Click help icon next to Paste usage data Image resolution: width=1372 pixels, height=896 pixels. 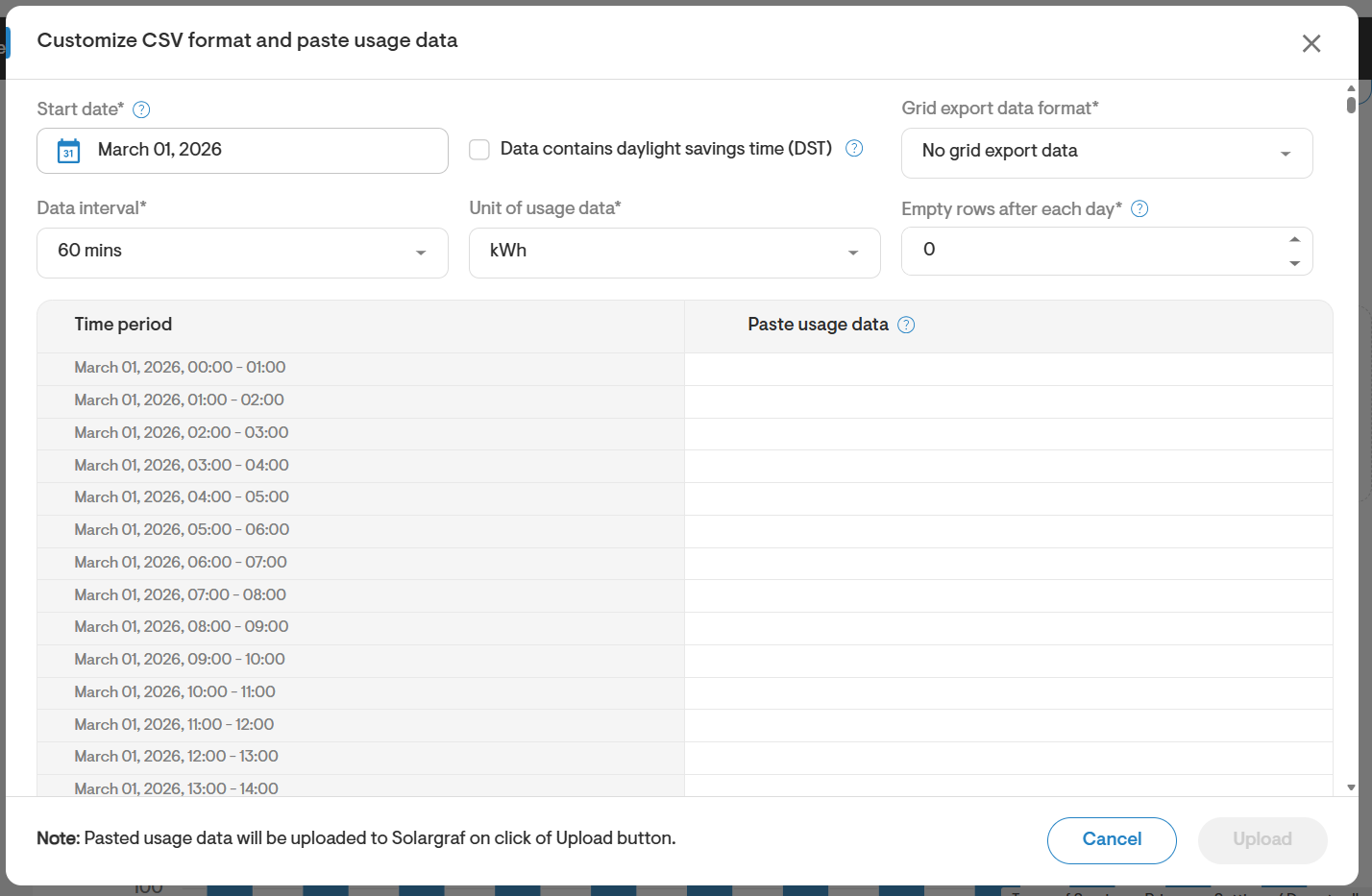pyautogui.click(x=906, y=325)
